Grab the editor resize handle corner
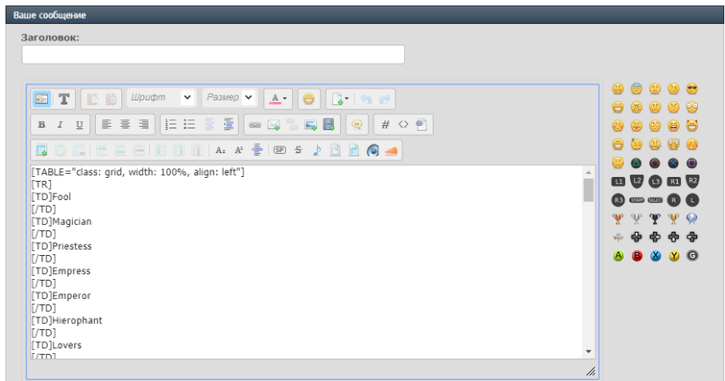 [x=590, y=371]
